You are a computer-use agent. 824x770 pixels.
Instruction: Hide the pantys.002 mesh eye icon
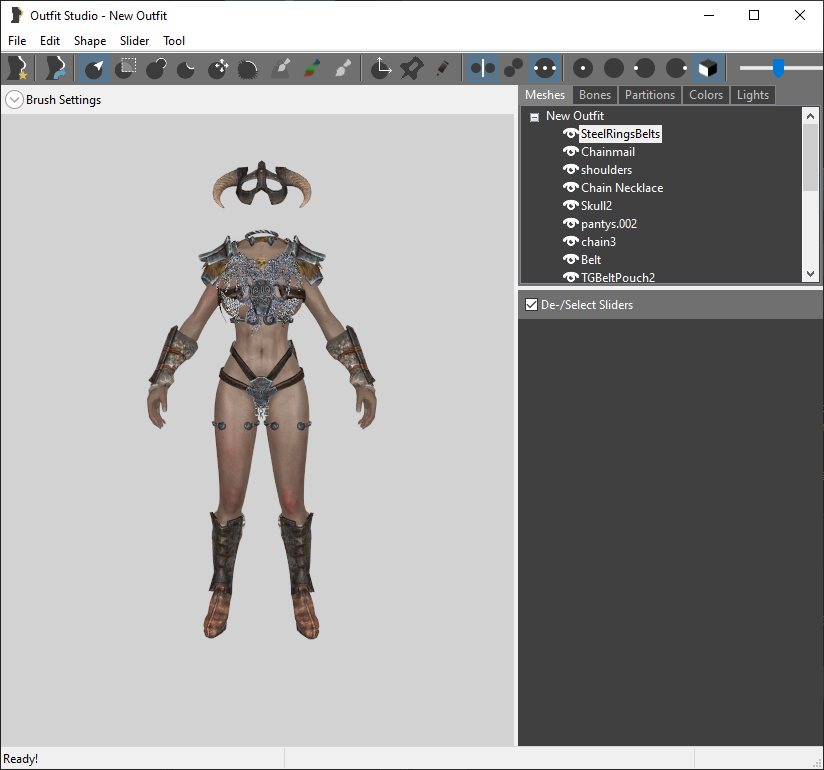pyautogui.click(x=570, y=223)
